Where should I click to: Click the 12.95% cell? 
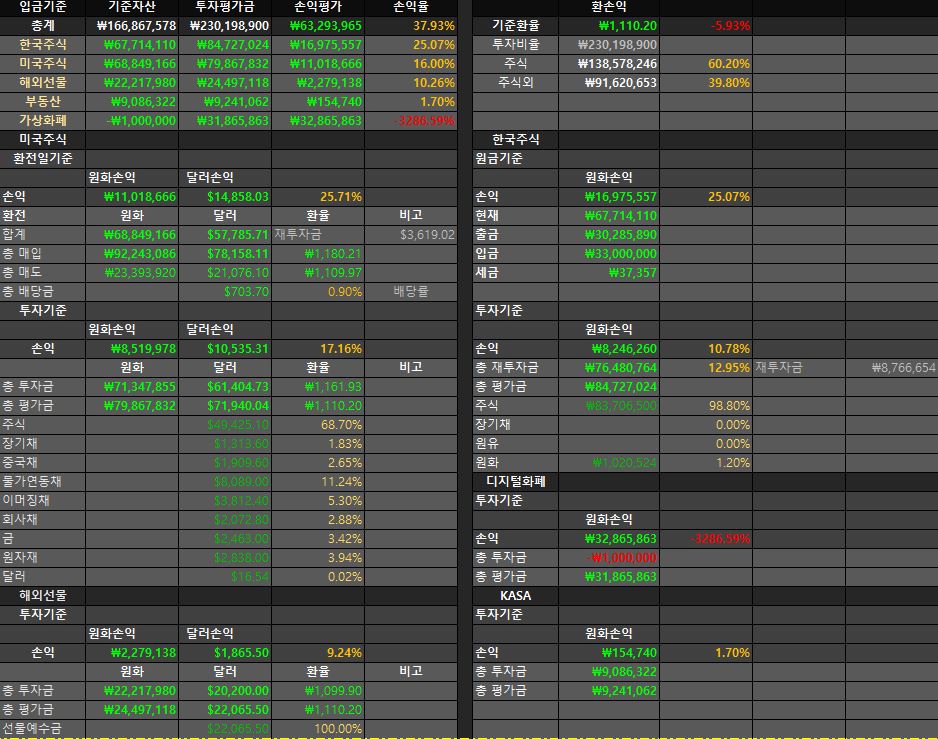tap(706, 367)
